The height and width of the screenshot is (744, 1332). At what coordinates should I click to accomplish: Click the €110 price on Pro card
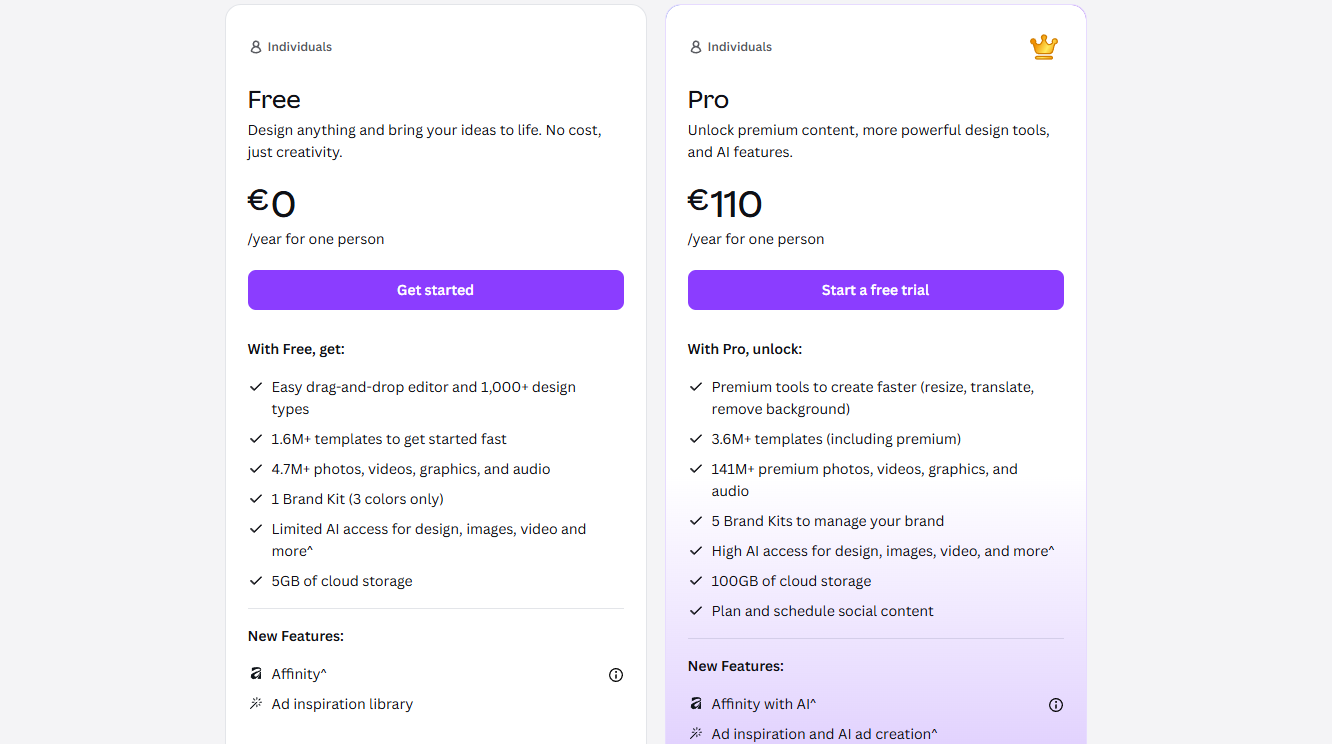tap(725, 204)
